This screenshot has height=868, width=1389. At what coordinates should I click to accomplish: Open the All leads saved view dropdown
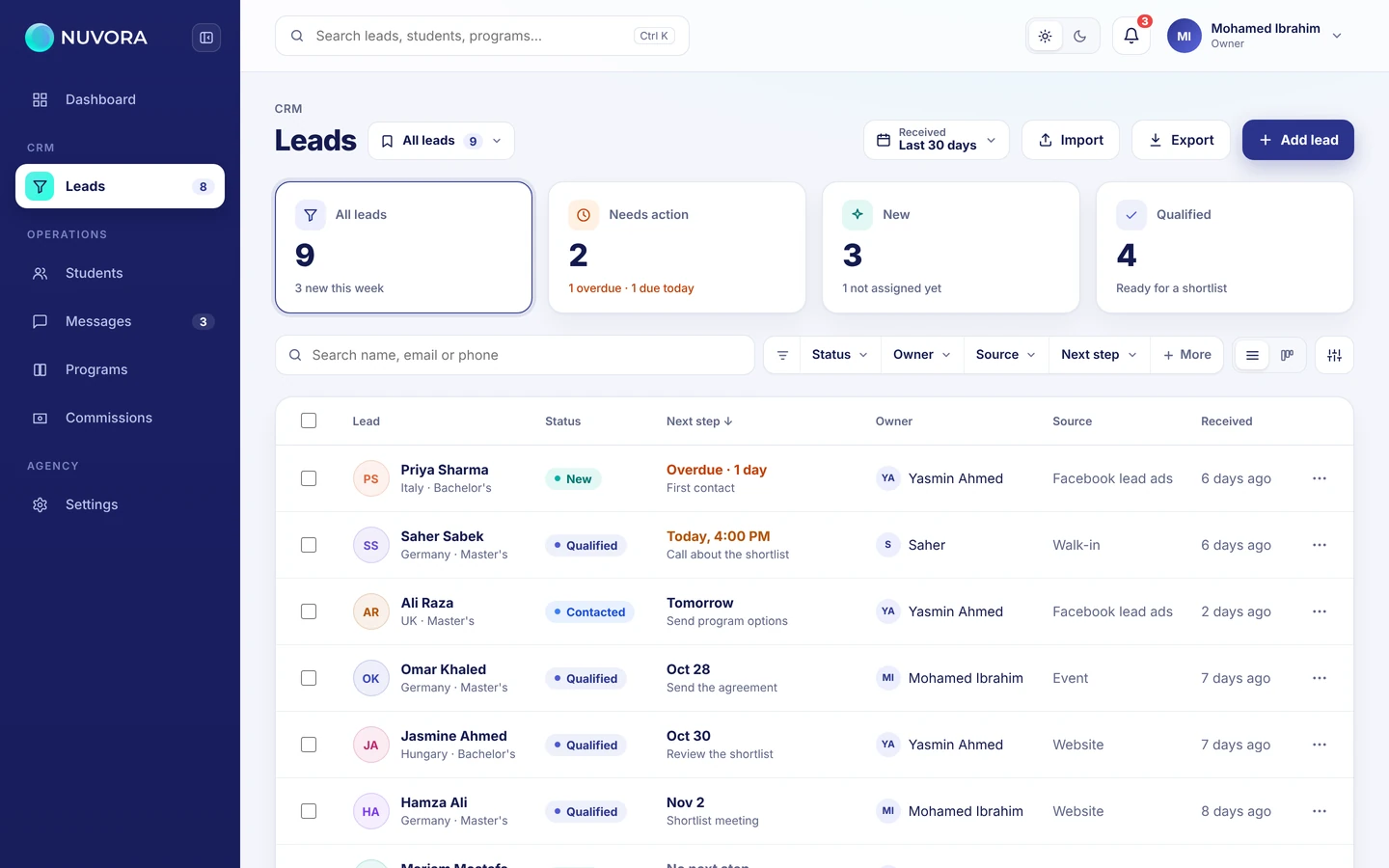pyautogui.click(x=441, y=141)
